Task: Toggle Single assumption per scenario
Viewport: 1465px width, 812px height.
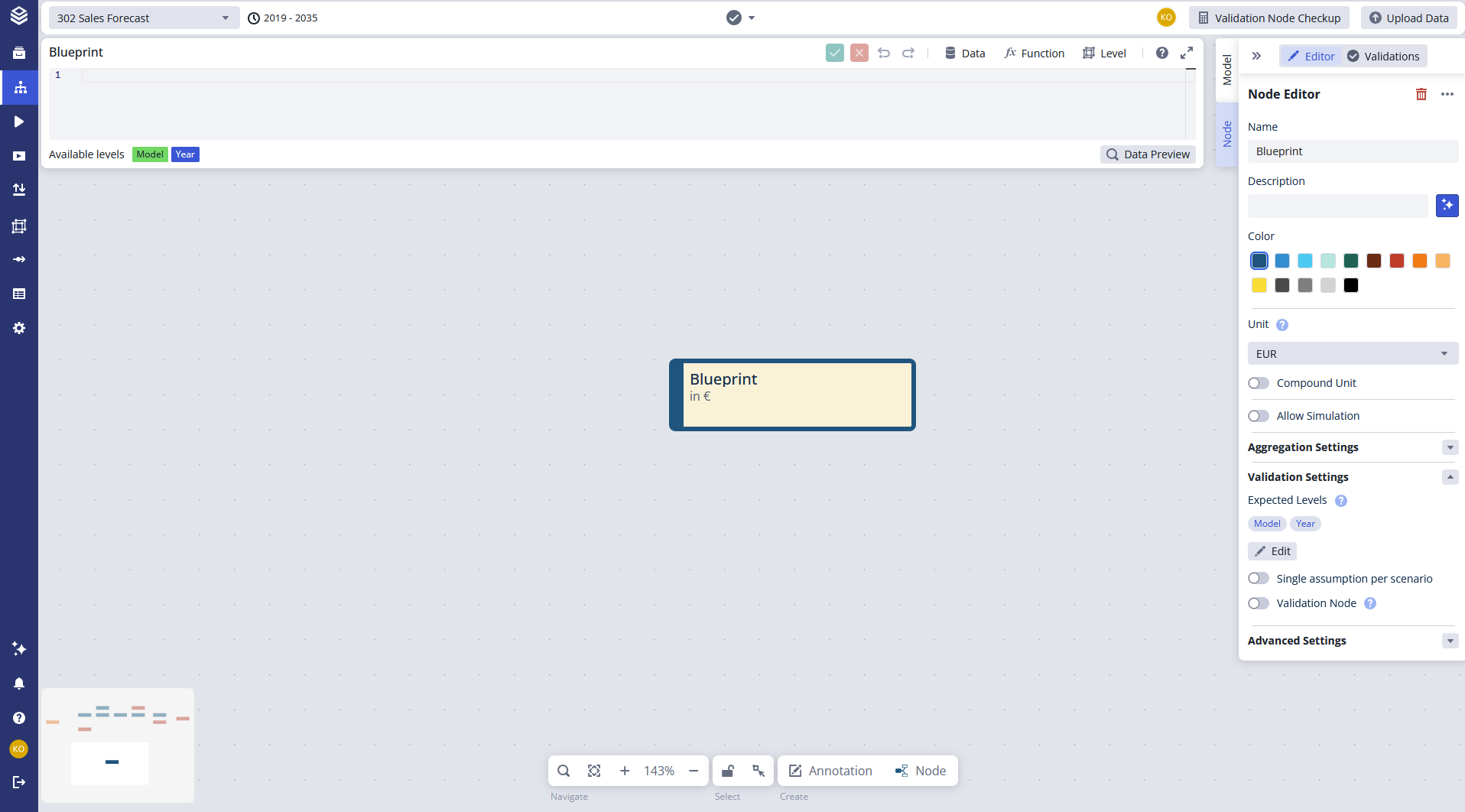Action: click(1259, 579)
